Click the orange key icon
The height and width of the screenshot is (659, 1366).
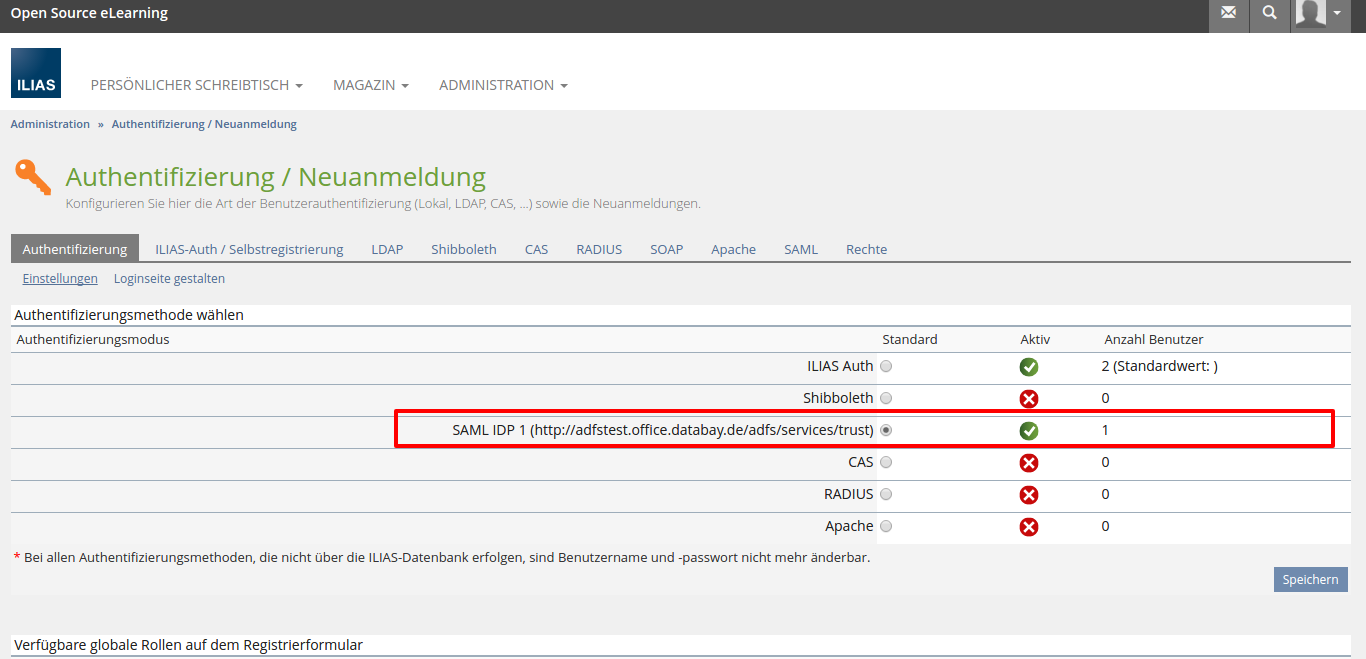tap(33, 178)
